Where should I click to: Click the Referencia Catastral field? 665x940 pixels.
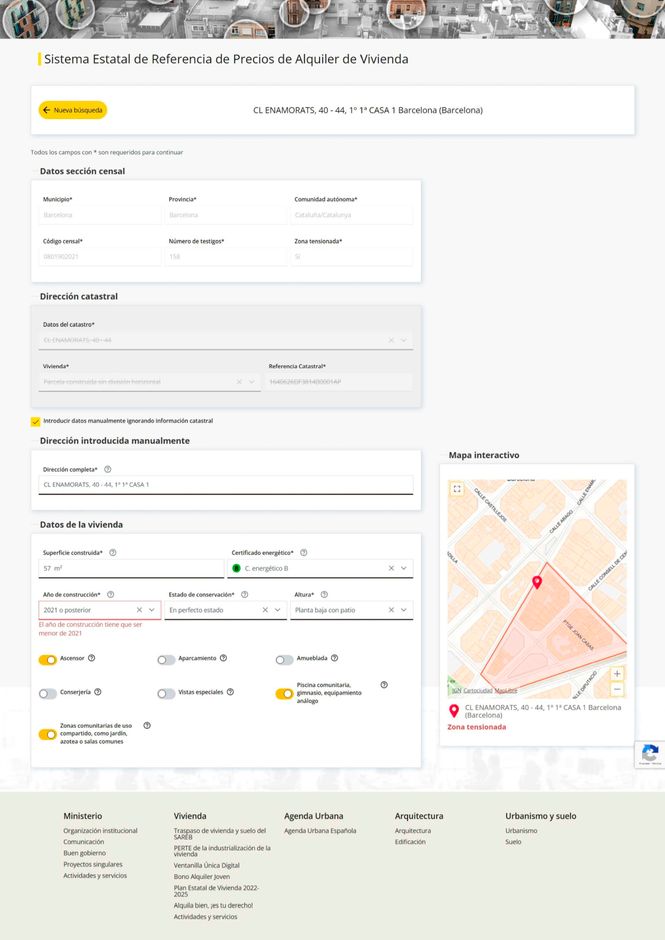tap(339, 382)
